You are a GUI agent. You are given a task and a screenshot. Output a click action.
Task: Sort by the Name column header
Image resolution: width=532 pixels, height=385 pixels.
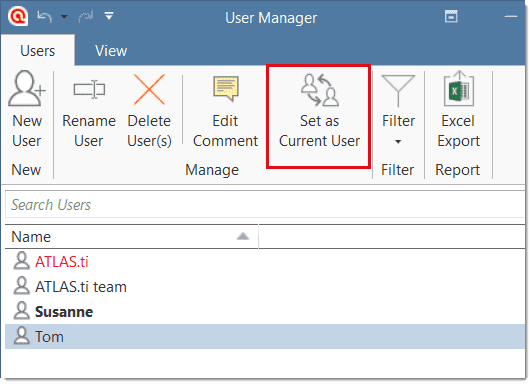point(132,236)
